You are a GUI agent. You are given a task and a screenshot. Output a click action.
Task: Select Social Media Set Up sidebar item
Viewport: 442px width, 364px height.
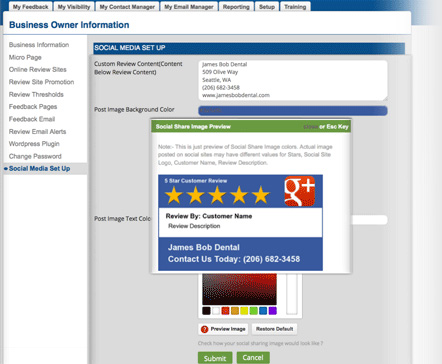pyautogui.click(x=39, y=169)
